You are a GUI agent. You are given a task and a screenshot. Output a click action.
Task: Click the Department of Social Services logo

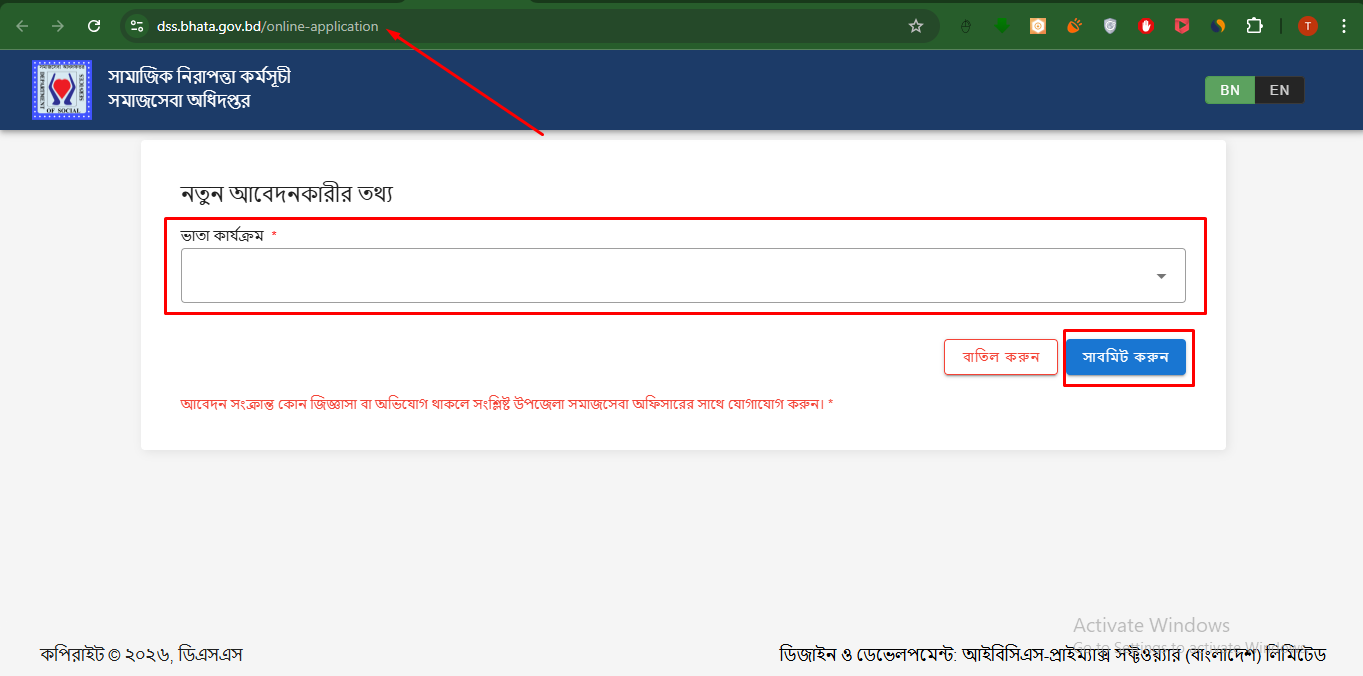62,89
